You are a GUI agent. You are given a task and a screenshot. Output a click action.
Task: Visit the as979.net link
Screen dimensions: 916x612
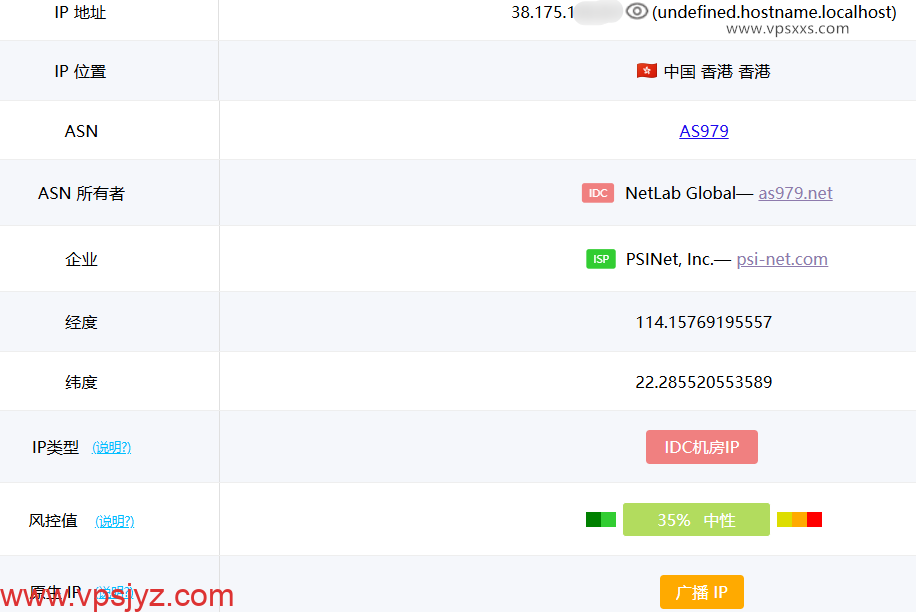pos(795,193)
